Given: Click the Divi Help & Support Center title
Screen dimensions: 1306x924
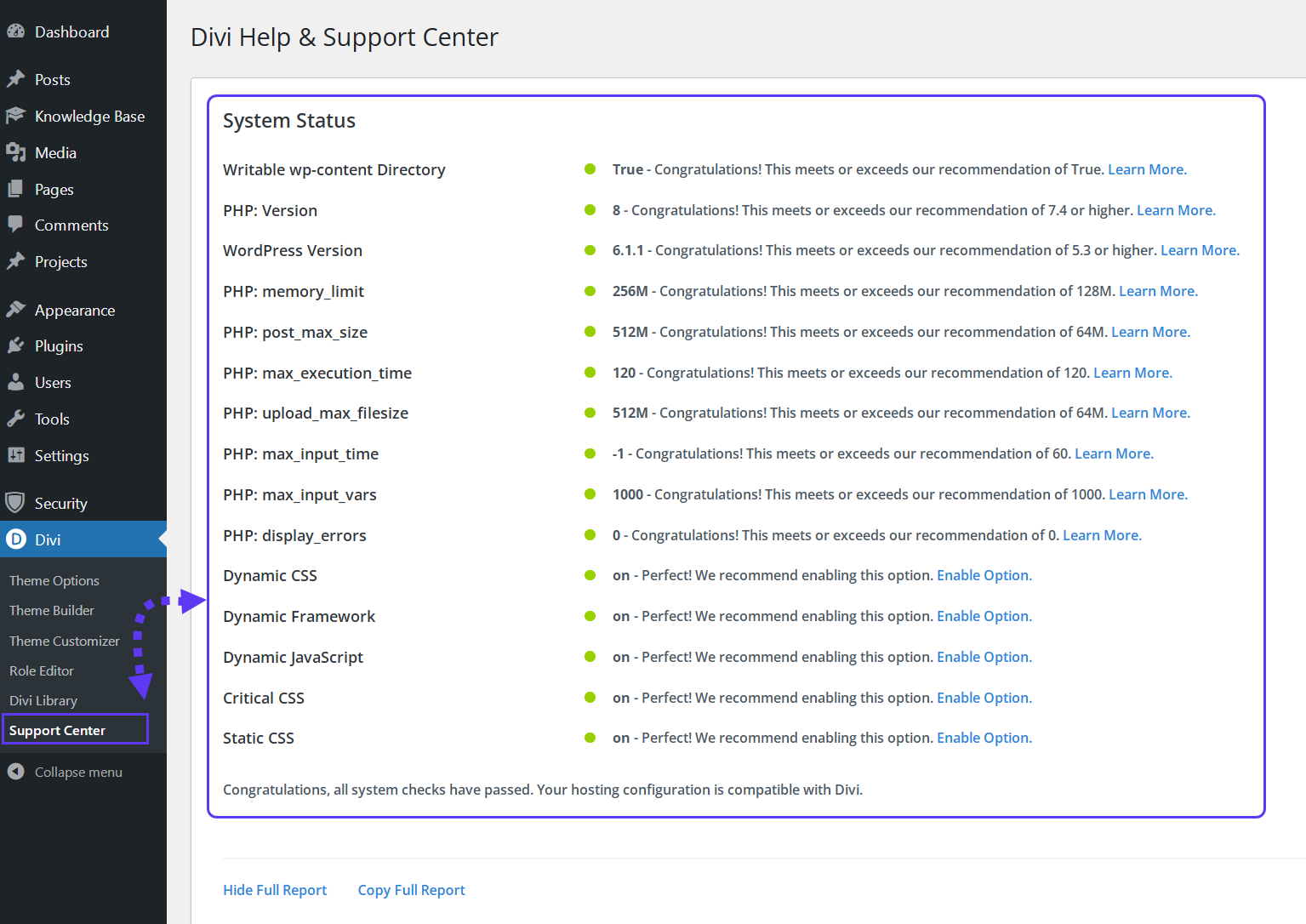Looking at the screenshot, I should pyautogui.click(x=345, y=37).
